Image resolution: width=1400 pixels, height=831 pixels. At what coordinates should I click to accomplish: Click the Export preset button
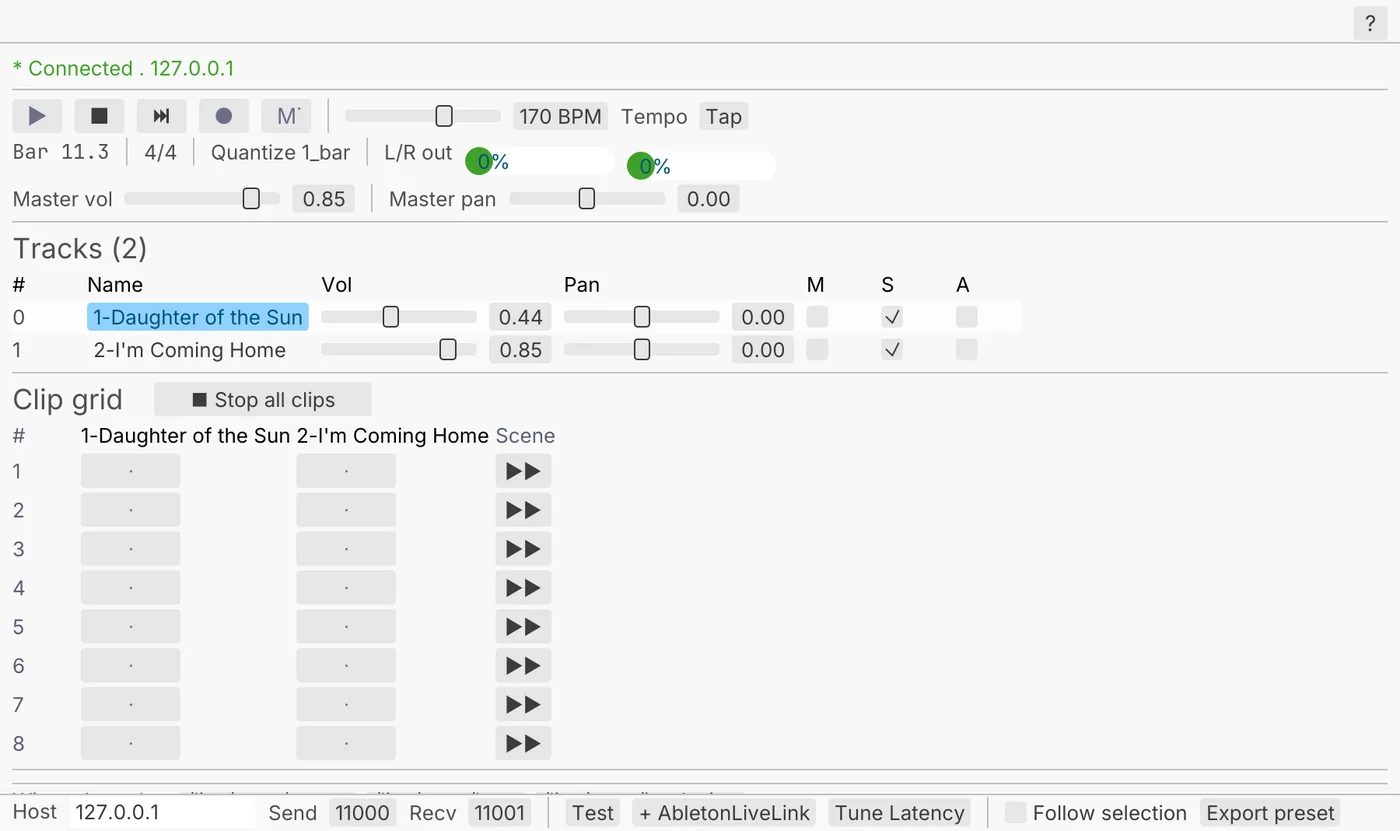pyautogui.click(x=1270, y=813)
